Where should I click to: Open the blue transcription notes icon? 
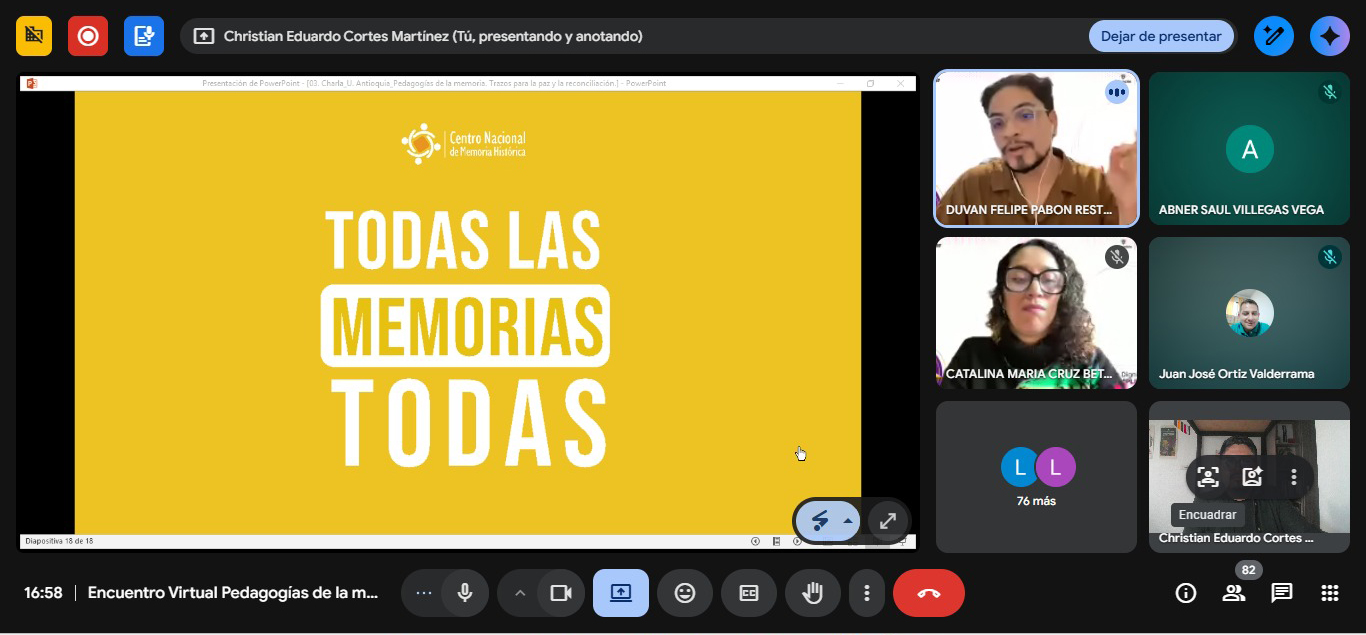pyautogui.click(x=144, y=36)
